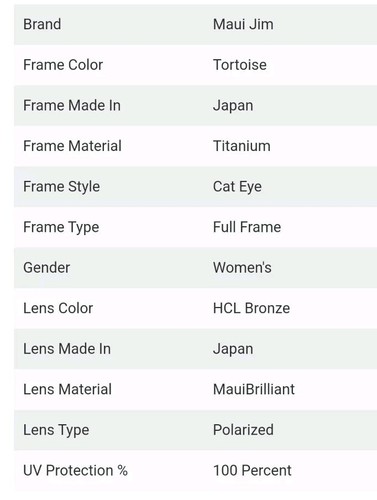Image resolution: width=377 pixels, height=500 pixels.
Task: Click the MauiBrilliant lens material value
Action: pos(254,389)
